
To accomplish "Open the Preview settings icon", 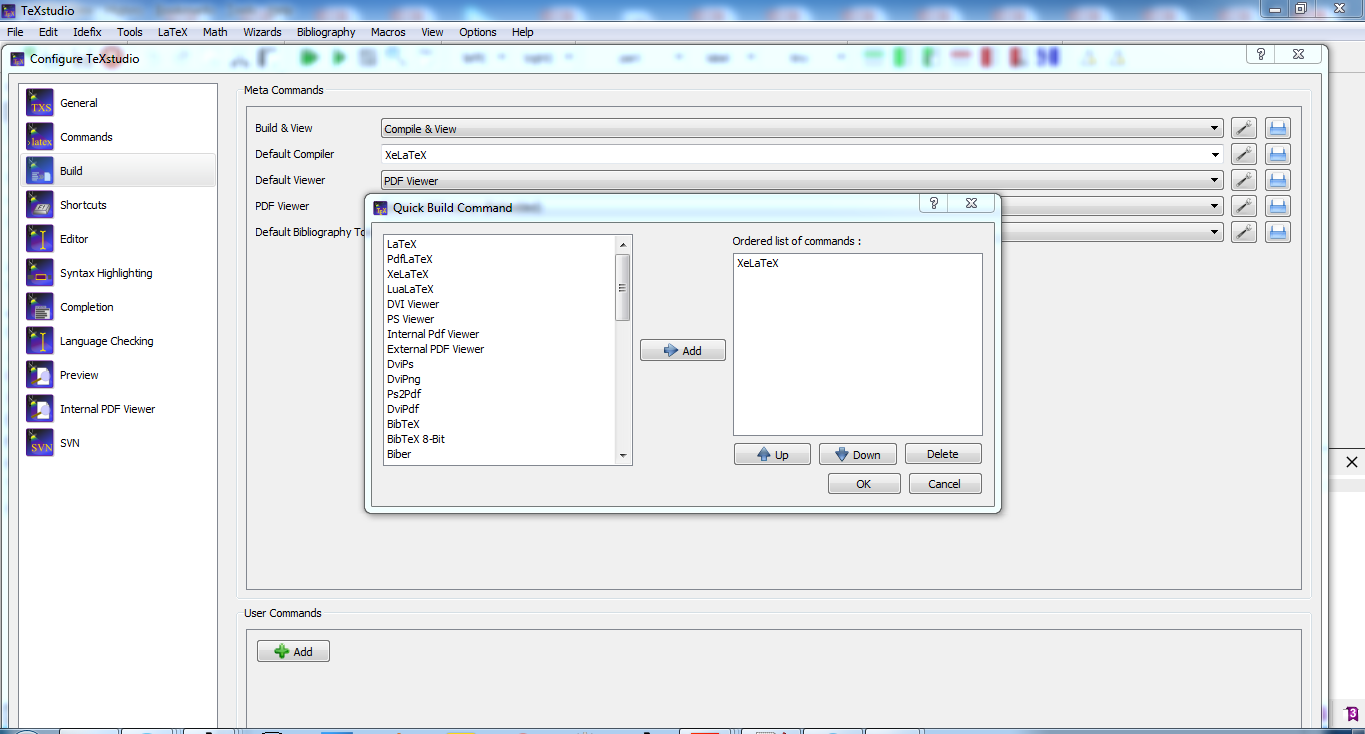I will point(40,375).
